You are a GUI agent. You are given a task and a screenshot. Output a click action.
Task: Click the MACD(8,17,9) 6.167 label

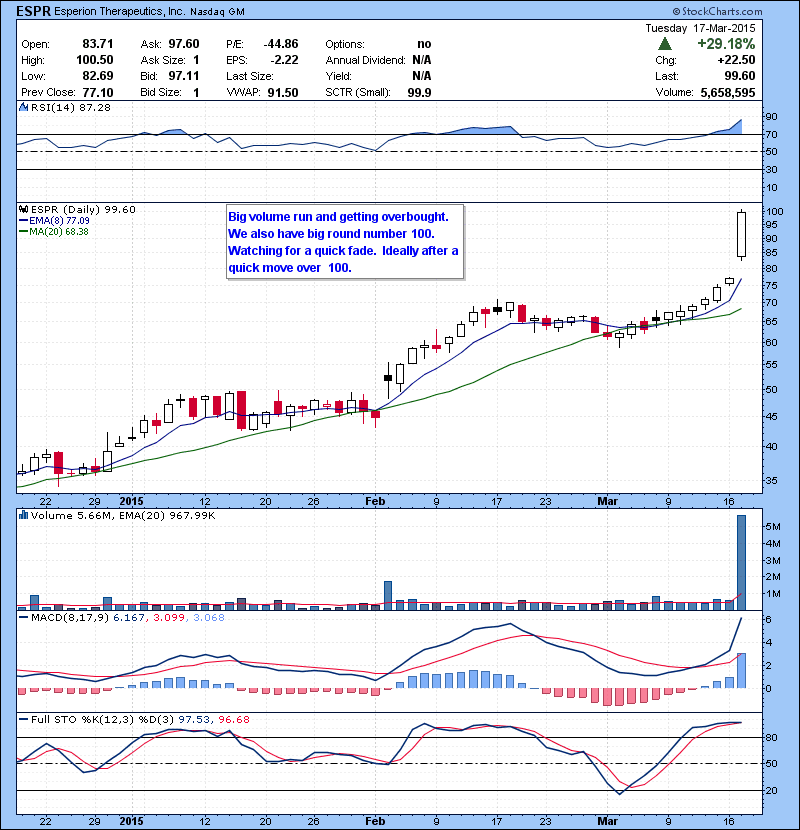[87, 618]
